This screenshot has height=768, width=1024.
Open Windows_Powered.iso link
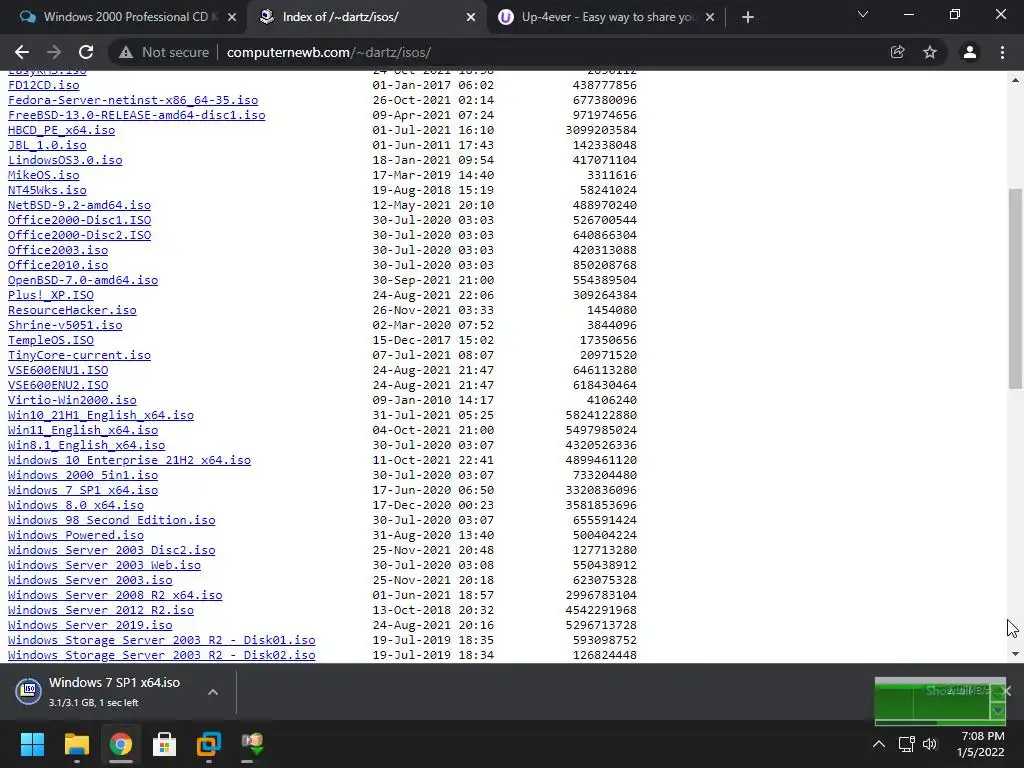click(x=76, y=536)
